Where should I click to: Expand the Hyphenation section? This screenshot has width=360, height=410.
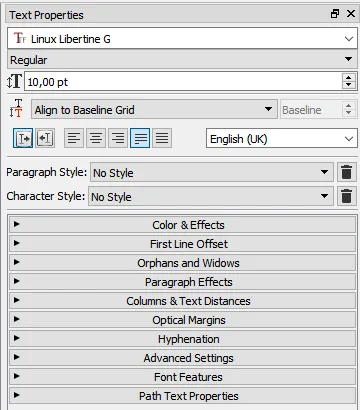coord(182,339)
